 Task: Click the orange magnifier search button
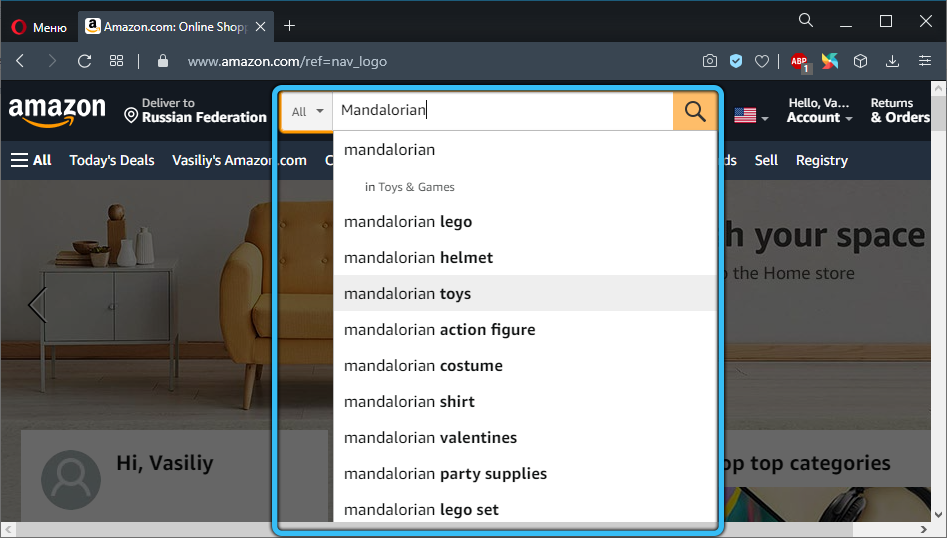point(695,111)
